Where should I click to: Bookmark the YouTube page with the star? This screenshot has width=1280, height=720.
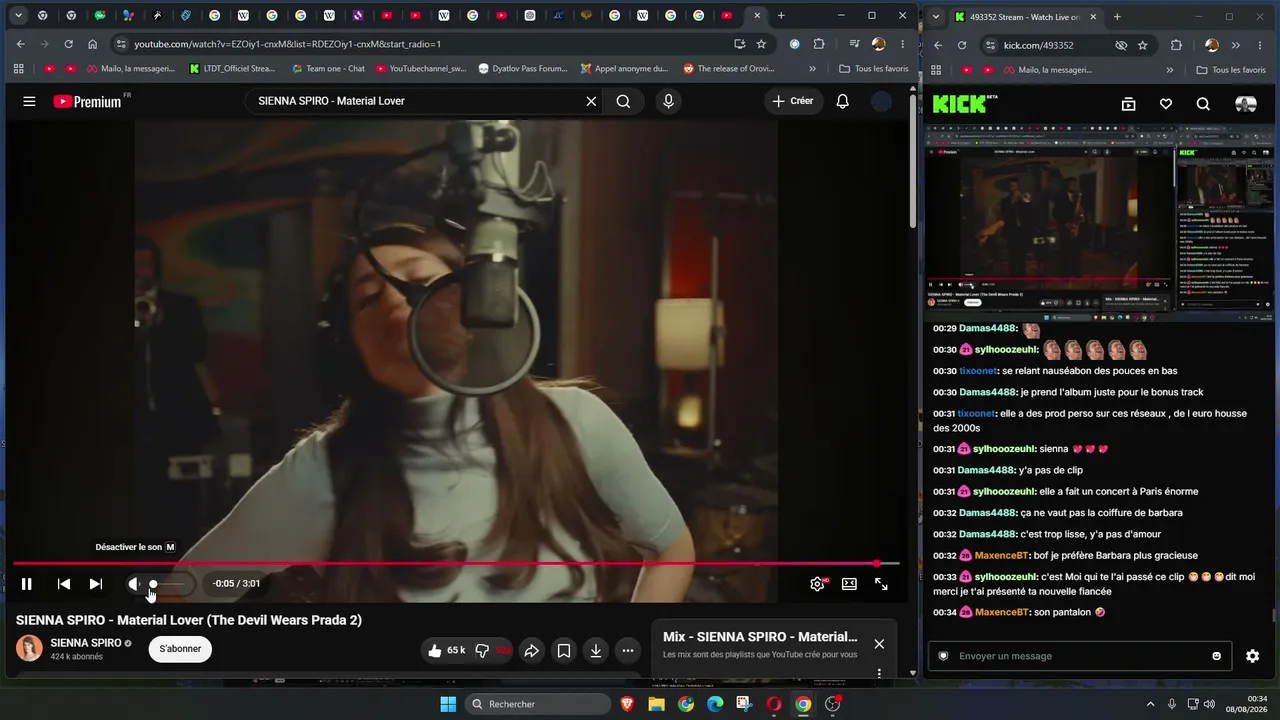pos(761,44)
